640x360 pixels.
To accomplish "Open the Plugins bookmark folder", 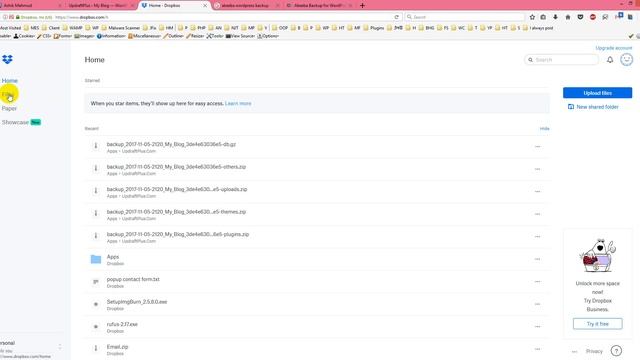I will point(374,28).
